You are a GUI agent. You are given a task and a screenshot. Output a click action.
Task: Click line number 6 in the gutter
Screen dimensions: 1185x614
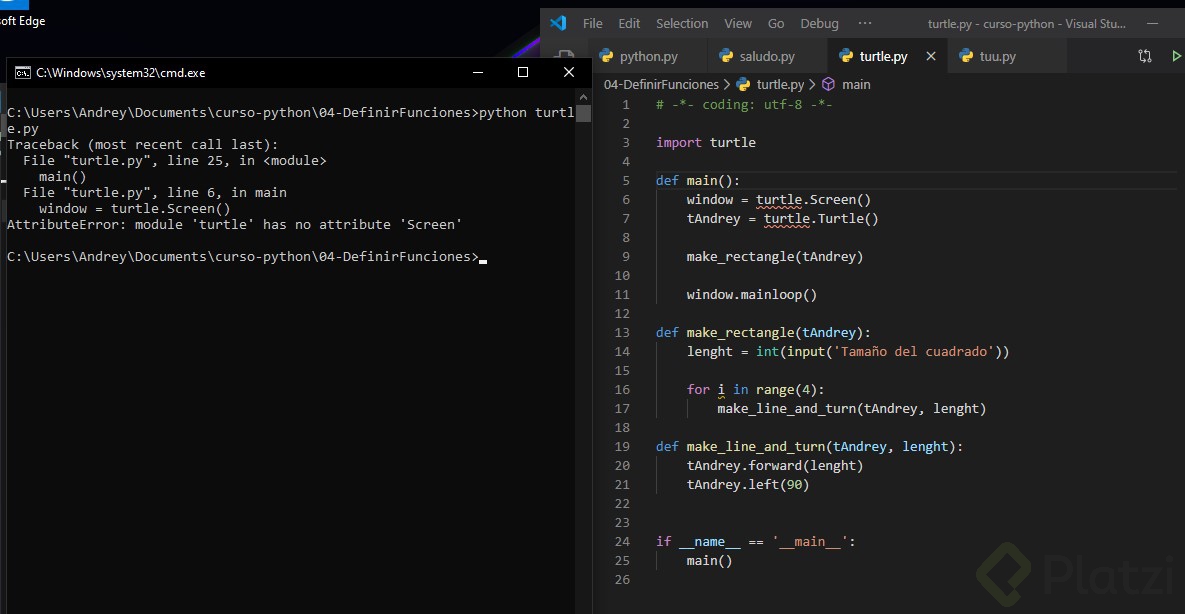625,200
